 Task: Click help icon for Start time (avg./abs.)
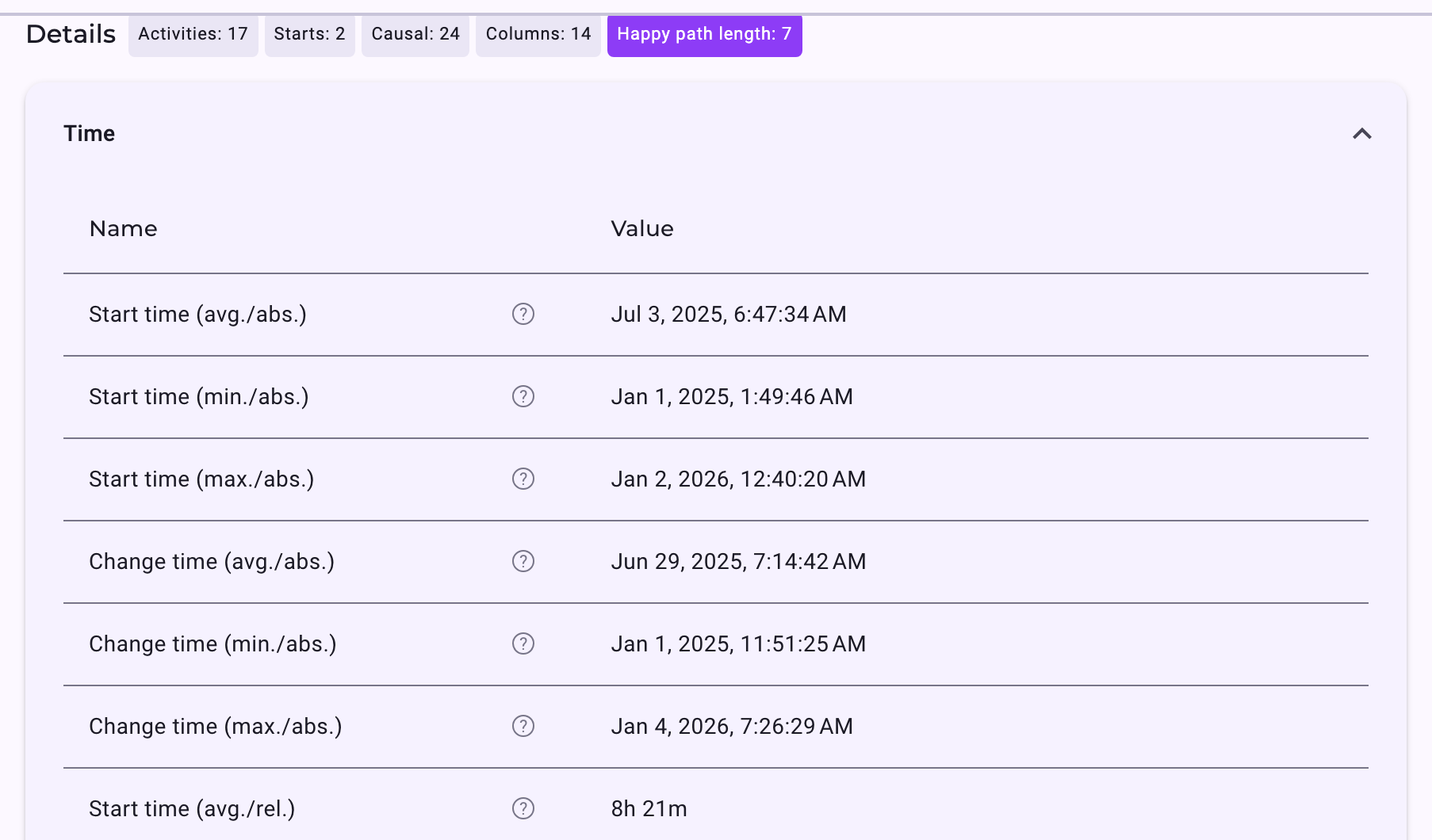tap(523, 315)
